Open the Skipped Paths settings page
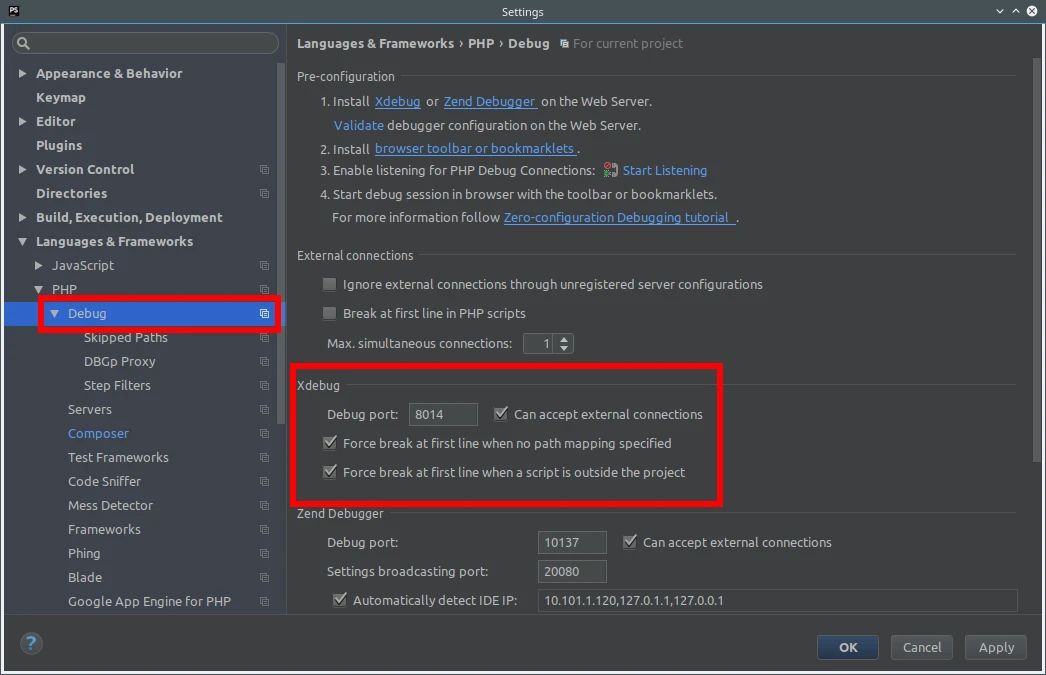Image resolution: width=1046 pixels, height=675 pixels. pos(125,338)
